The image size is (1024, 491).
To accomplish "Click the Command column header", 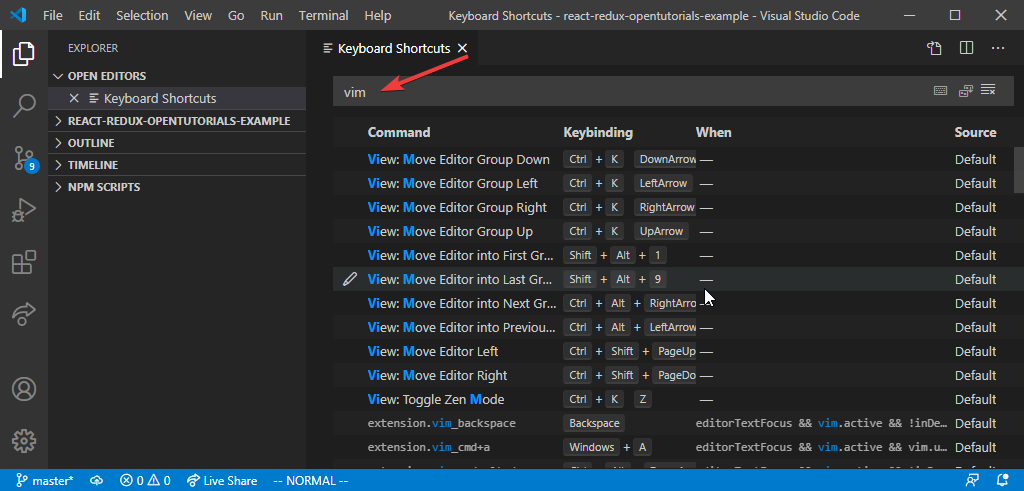I will (x=399, y=133).
